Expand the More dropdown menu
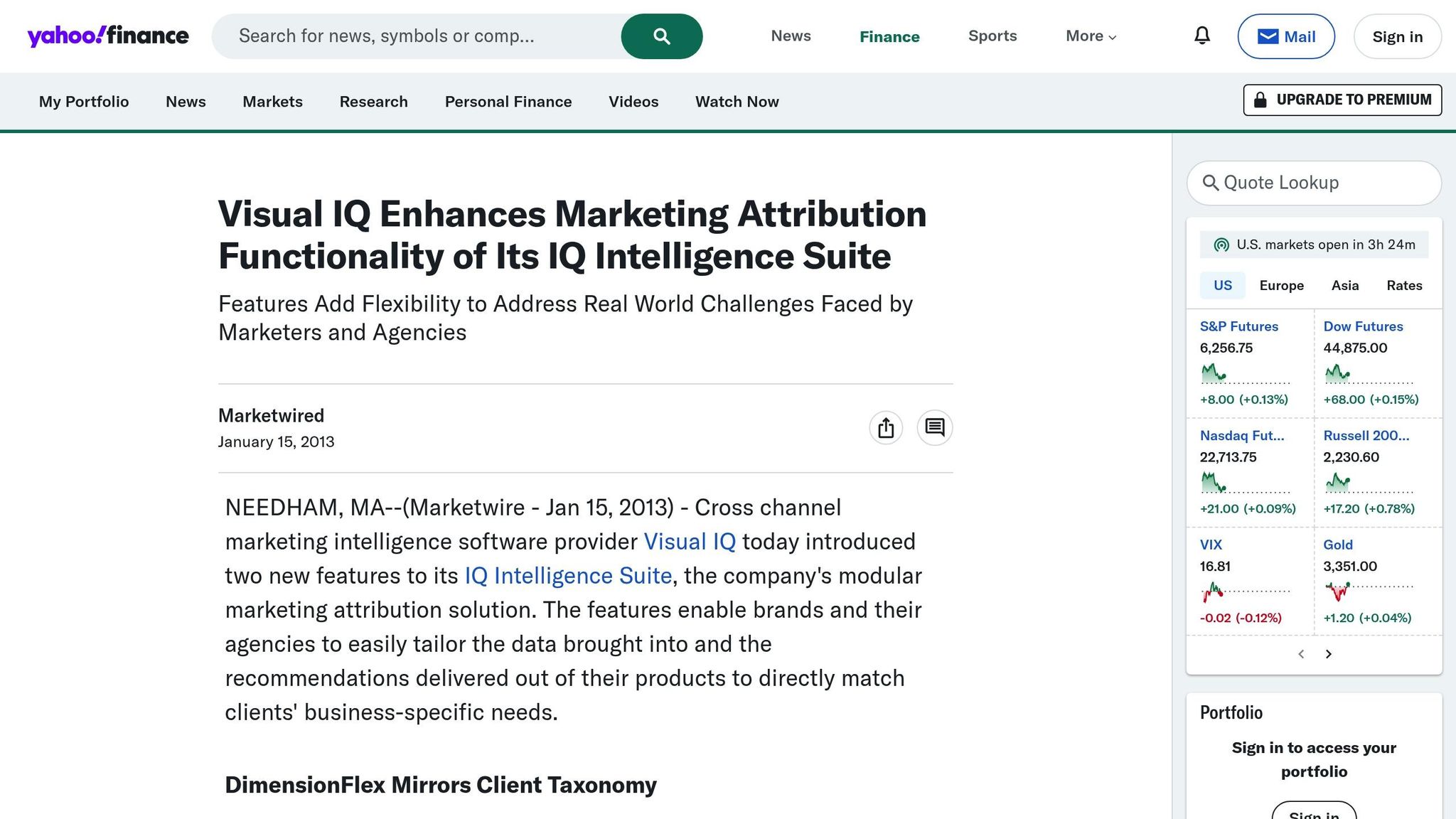 1091,36
